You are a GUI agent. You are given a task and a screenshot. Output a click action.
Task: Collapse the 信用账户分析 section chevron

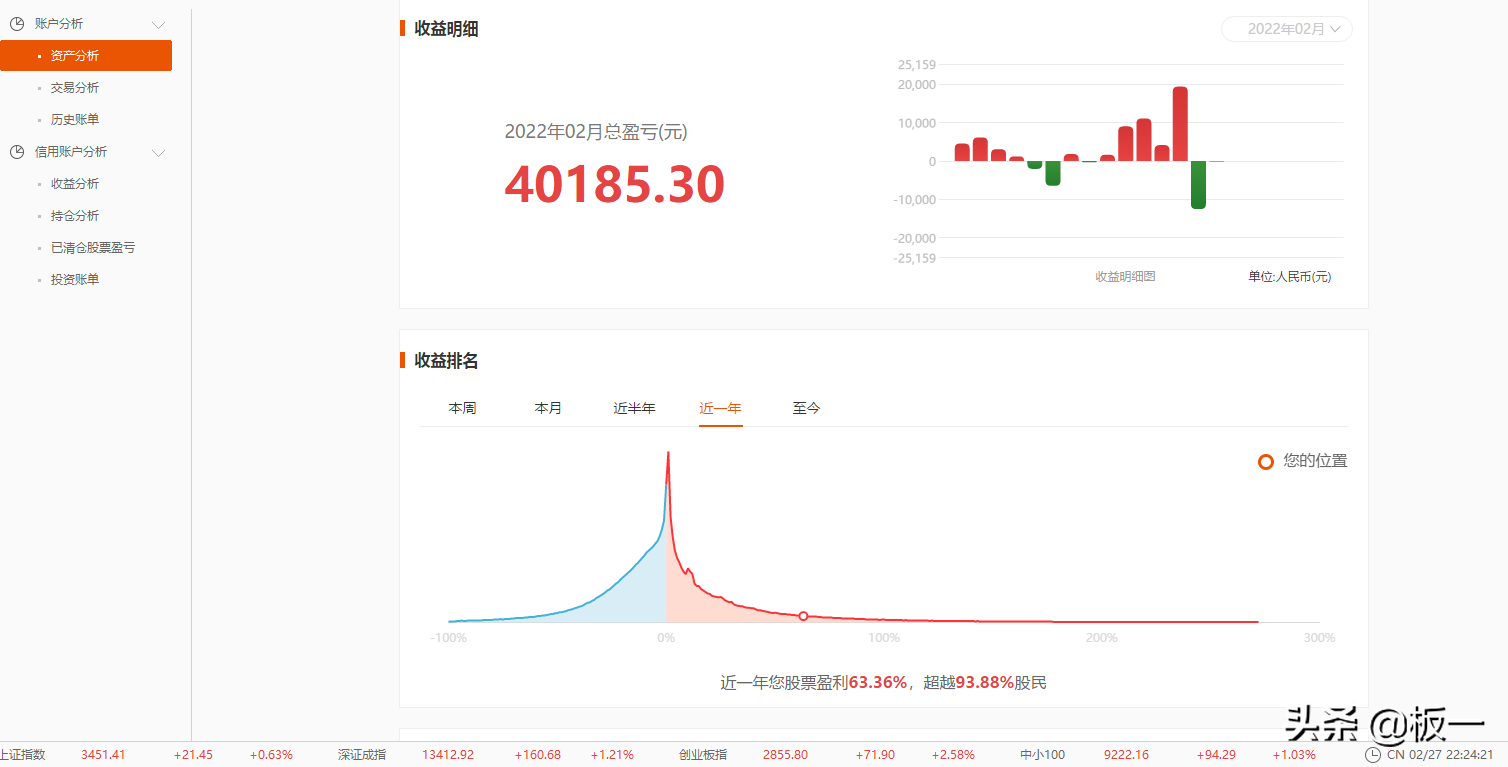pos(158,151)
